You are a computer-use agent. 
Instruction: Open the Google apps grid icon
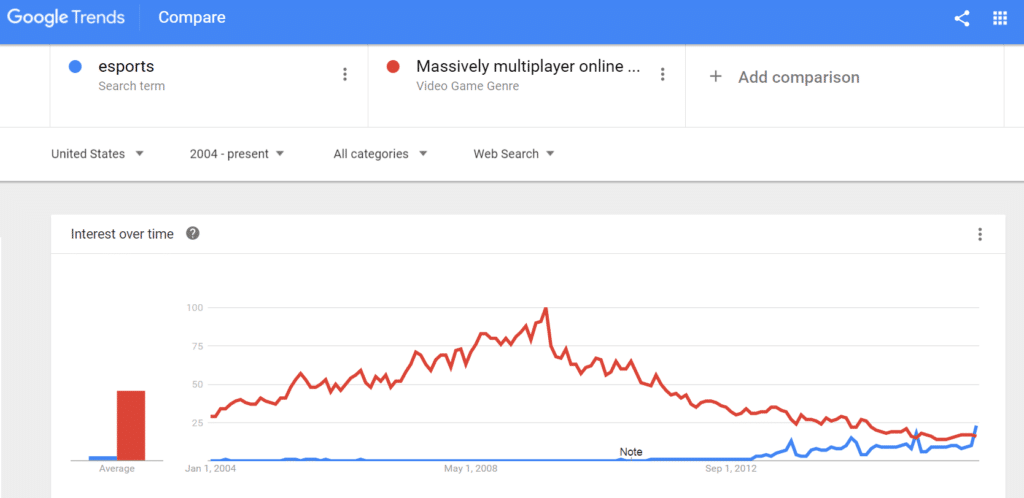(x=1000, y=18)
